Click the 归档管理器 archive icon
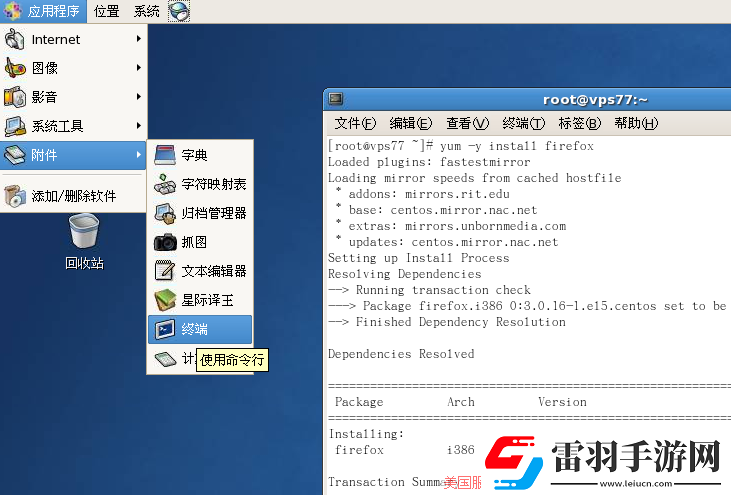Viewport: 731px width, 495px height. click(165, 213)
